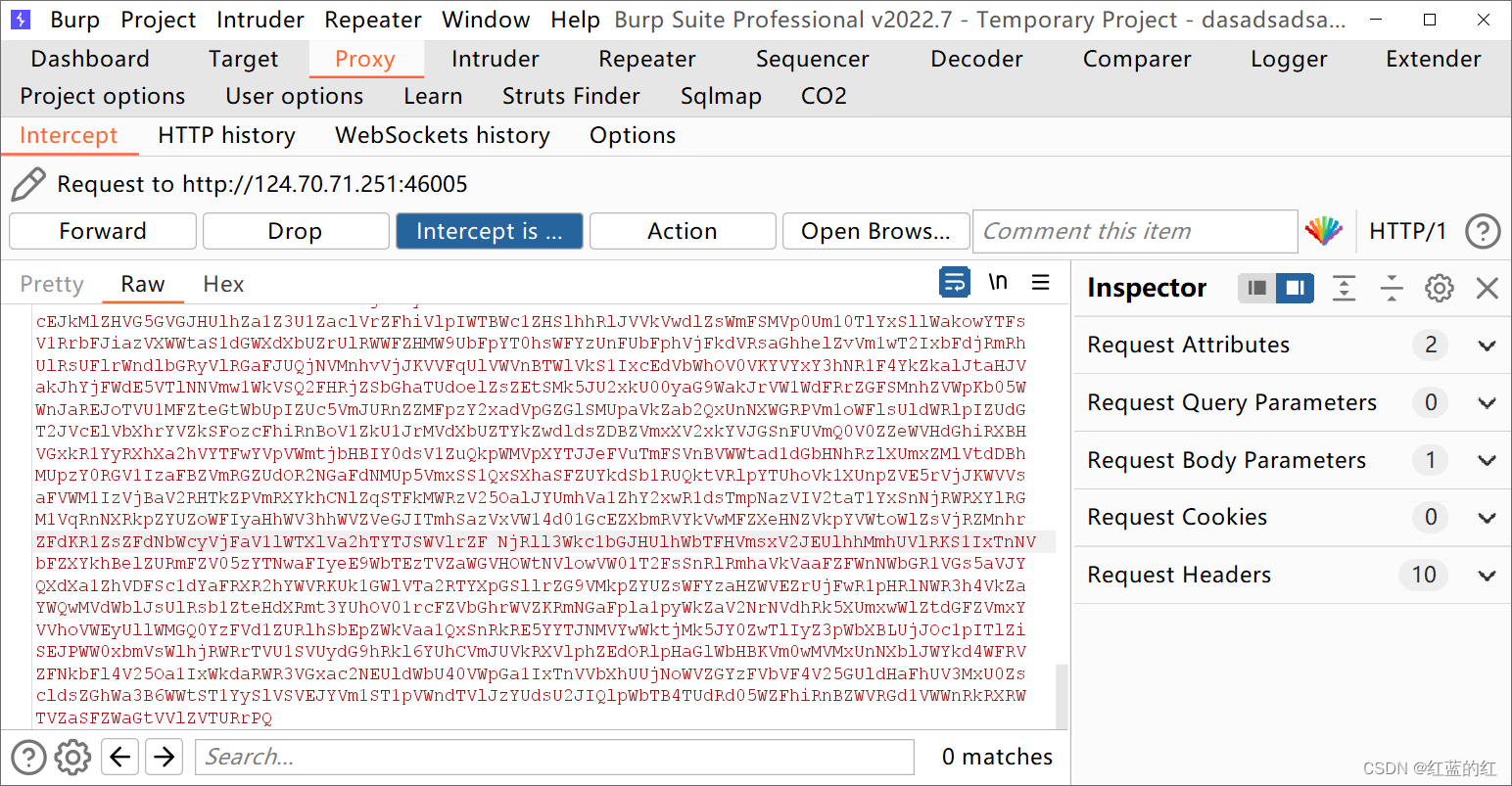Switch to the Dashboard tab
The image size is (1512, 786).
(90, 59)
